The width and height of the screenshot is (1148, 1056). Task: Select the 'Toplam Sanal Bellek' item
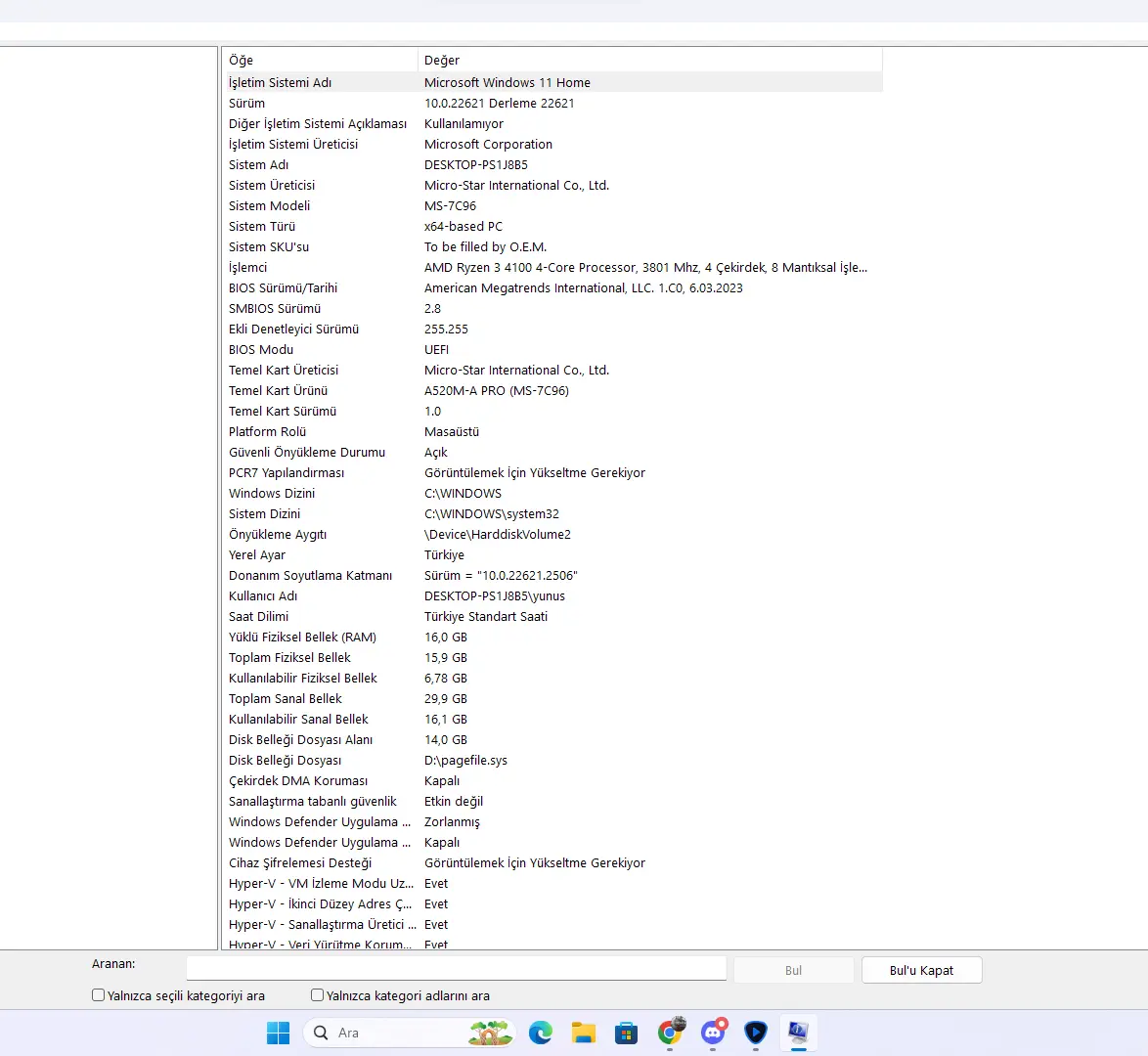pos(285,698)
